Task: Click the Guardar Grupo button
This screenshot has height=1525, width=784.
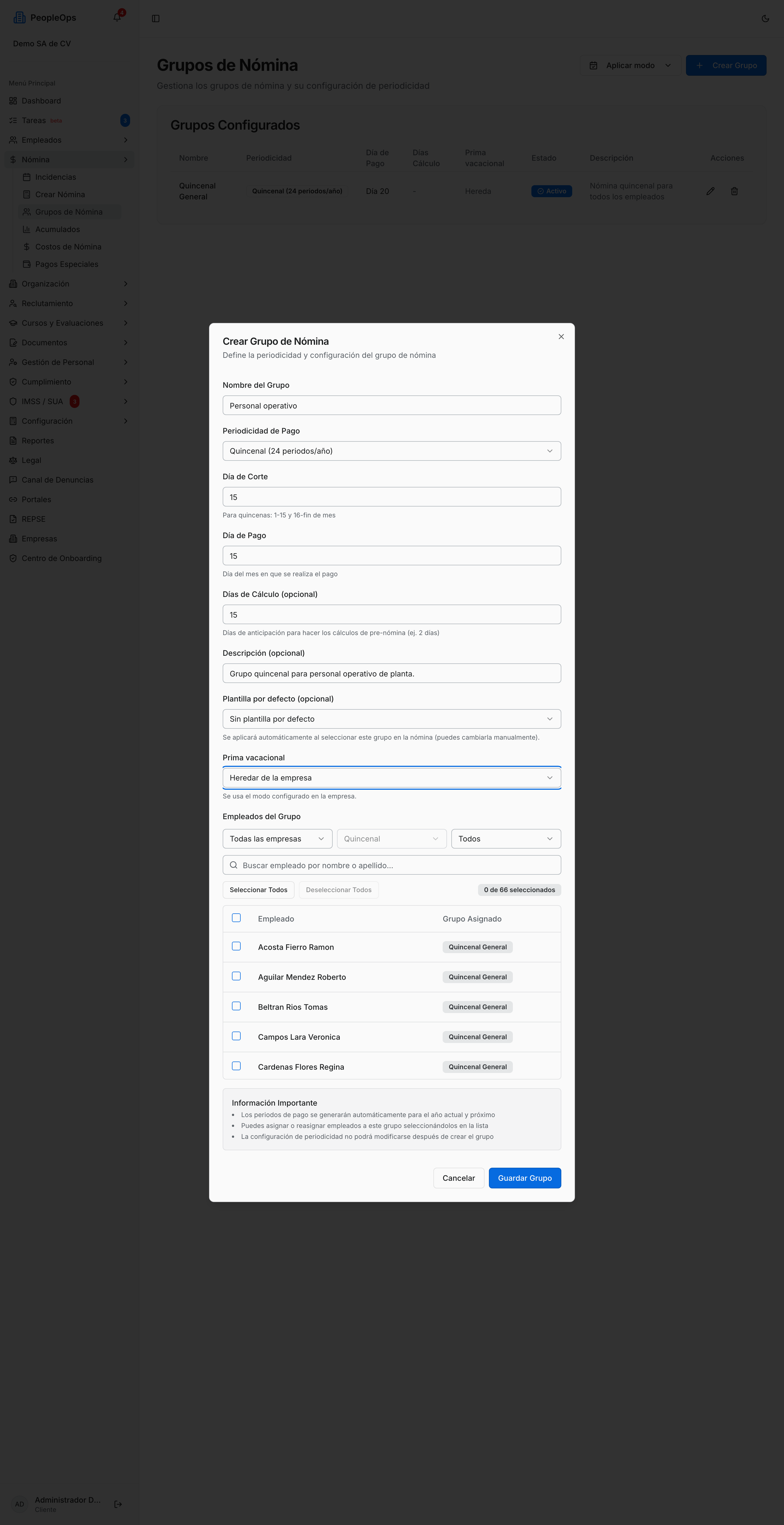Action: tap(525, 1178)
